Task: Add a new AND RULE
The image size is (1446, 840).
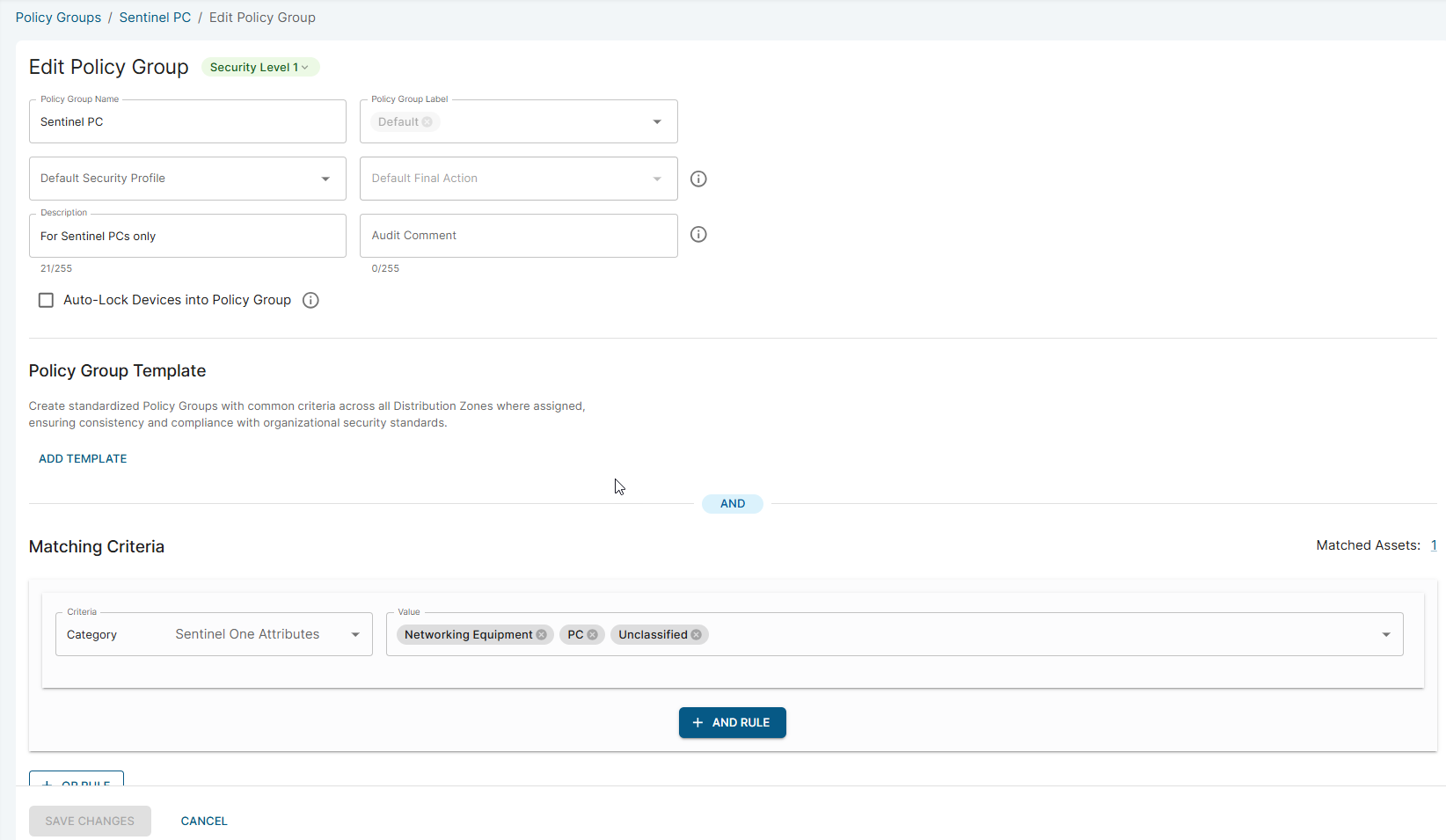Action: click(x=732, y=723)
